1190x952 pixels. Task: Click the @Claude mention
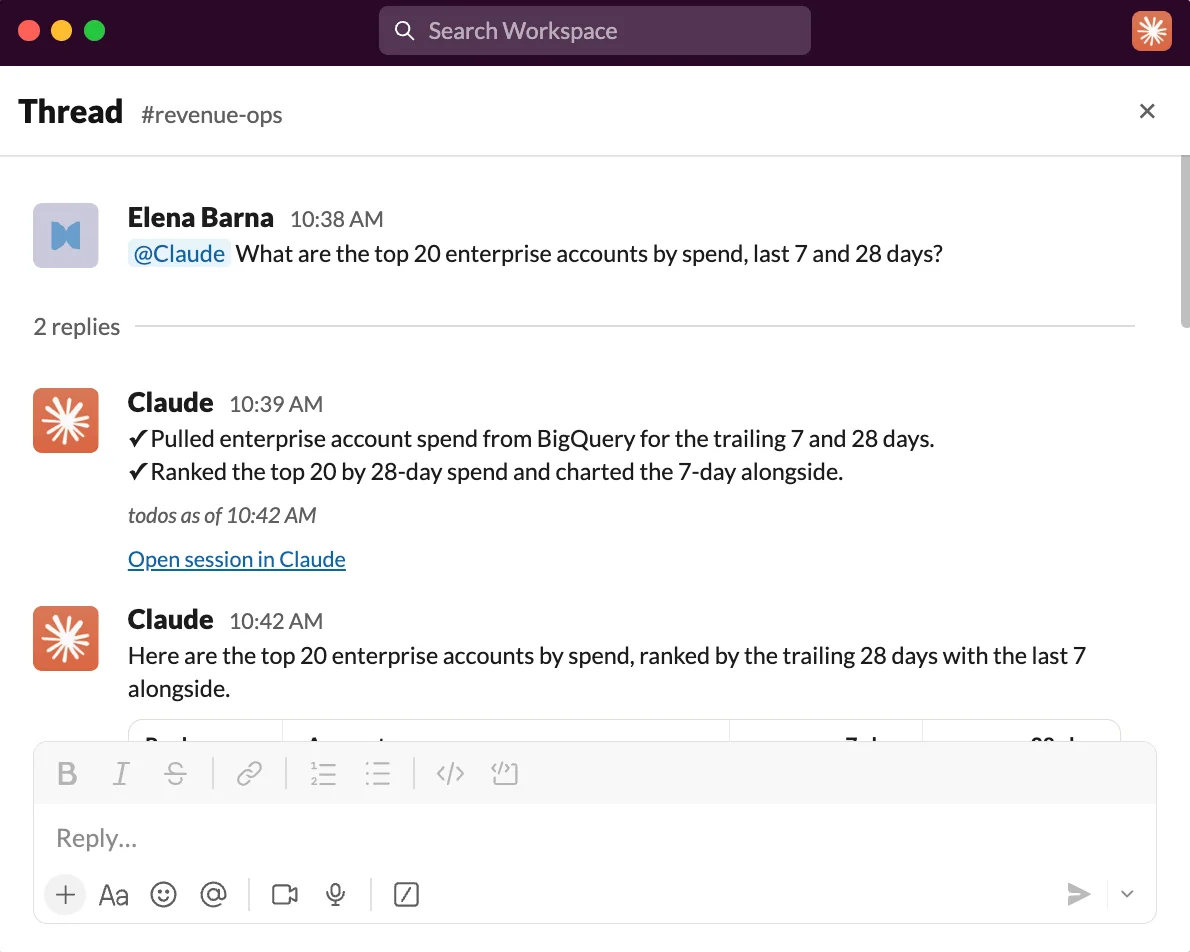(x=179, y=254)
